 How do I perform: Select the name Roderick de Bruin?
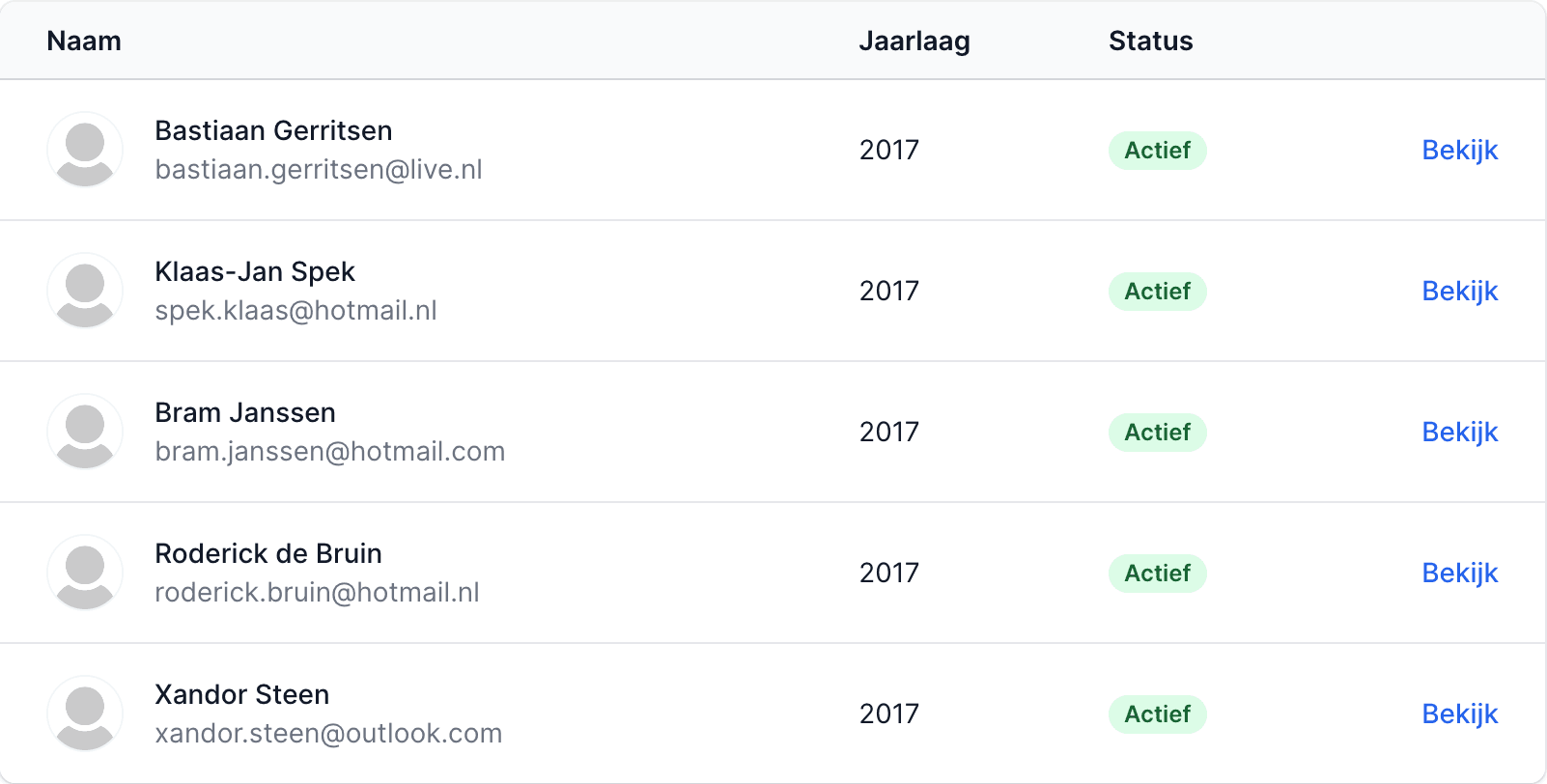point(268,553)
